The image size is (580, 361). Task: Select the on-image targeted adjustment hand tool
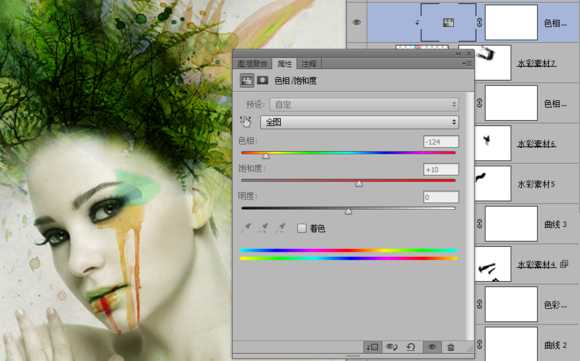[246, 122]
